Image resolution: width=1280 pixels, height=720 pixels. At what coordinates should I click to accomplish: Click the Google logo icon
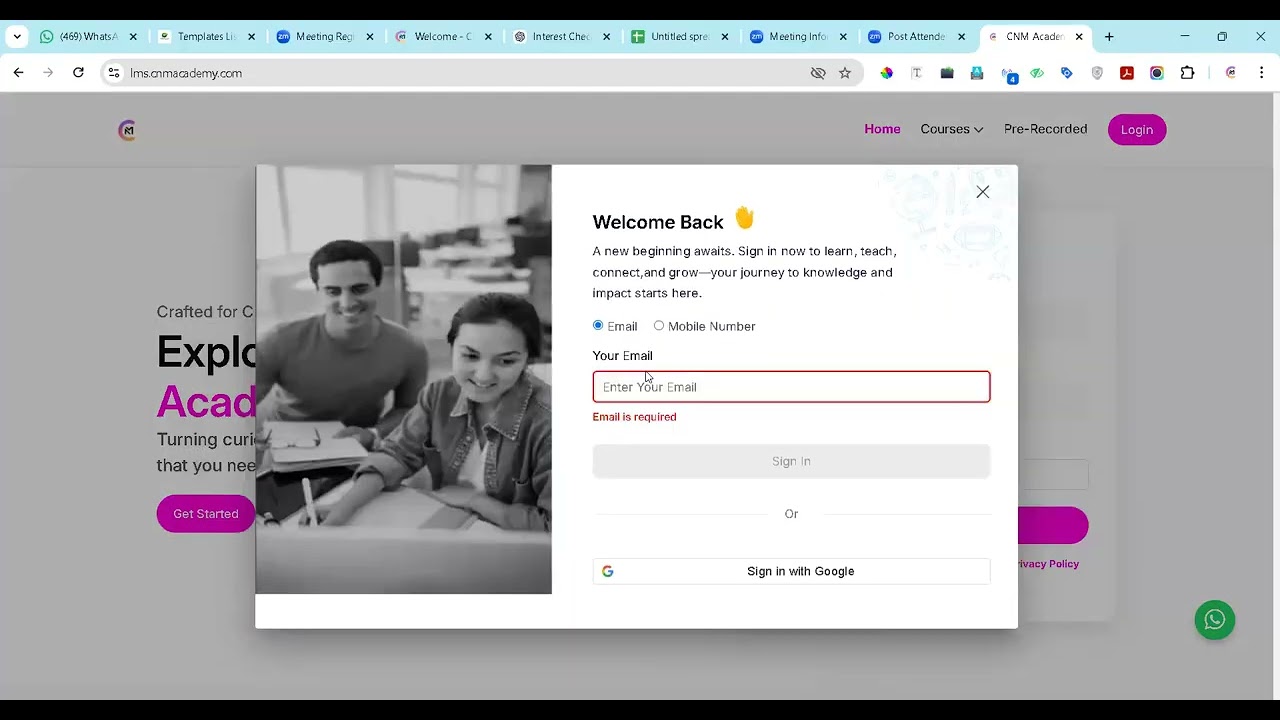tap(607, 571)
